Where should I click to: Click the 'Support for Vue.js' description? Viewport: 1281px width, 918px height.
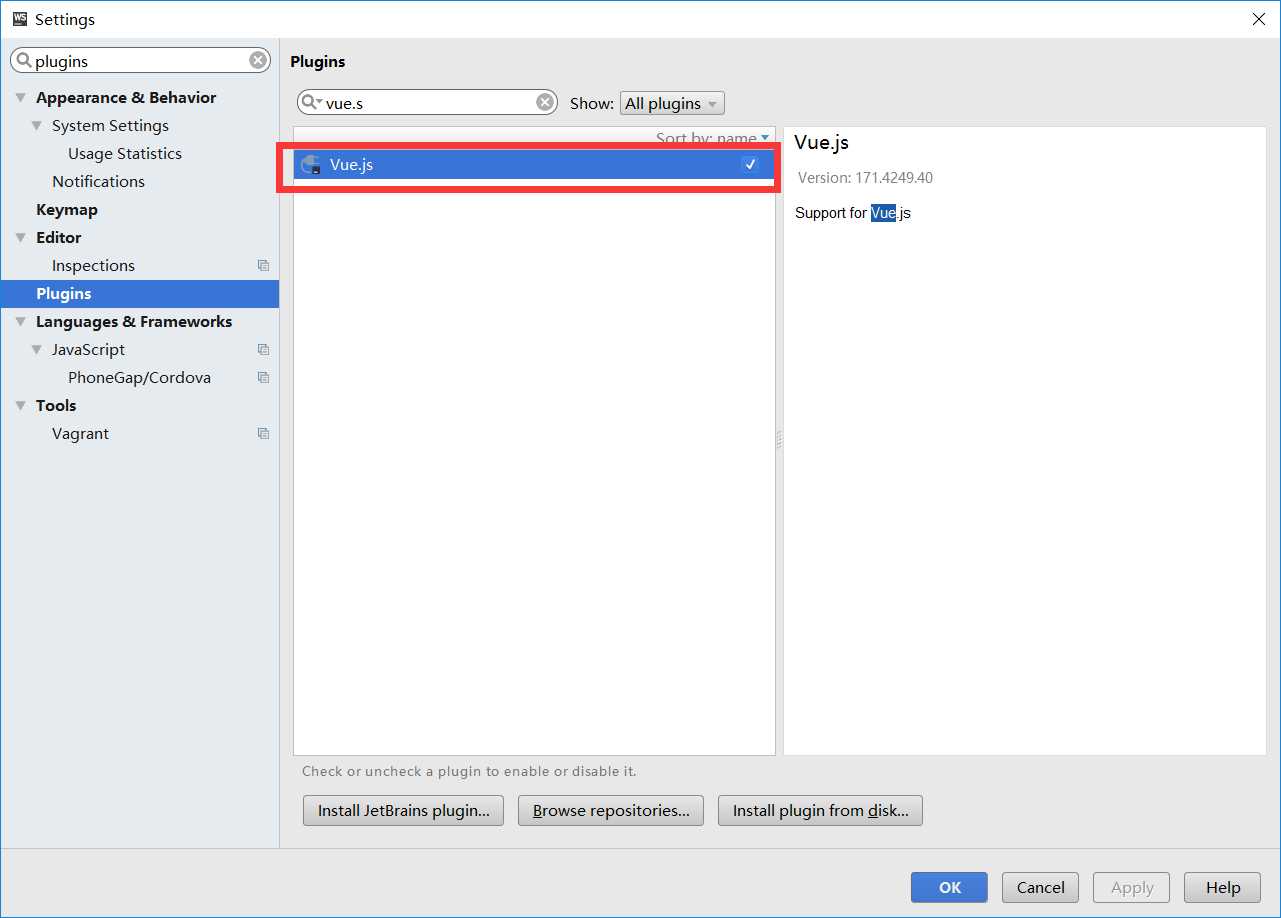[x=853, y=213]
